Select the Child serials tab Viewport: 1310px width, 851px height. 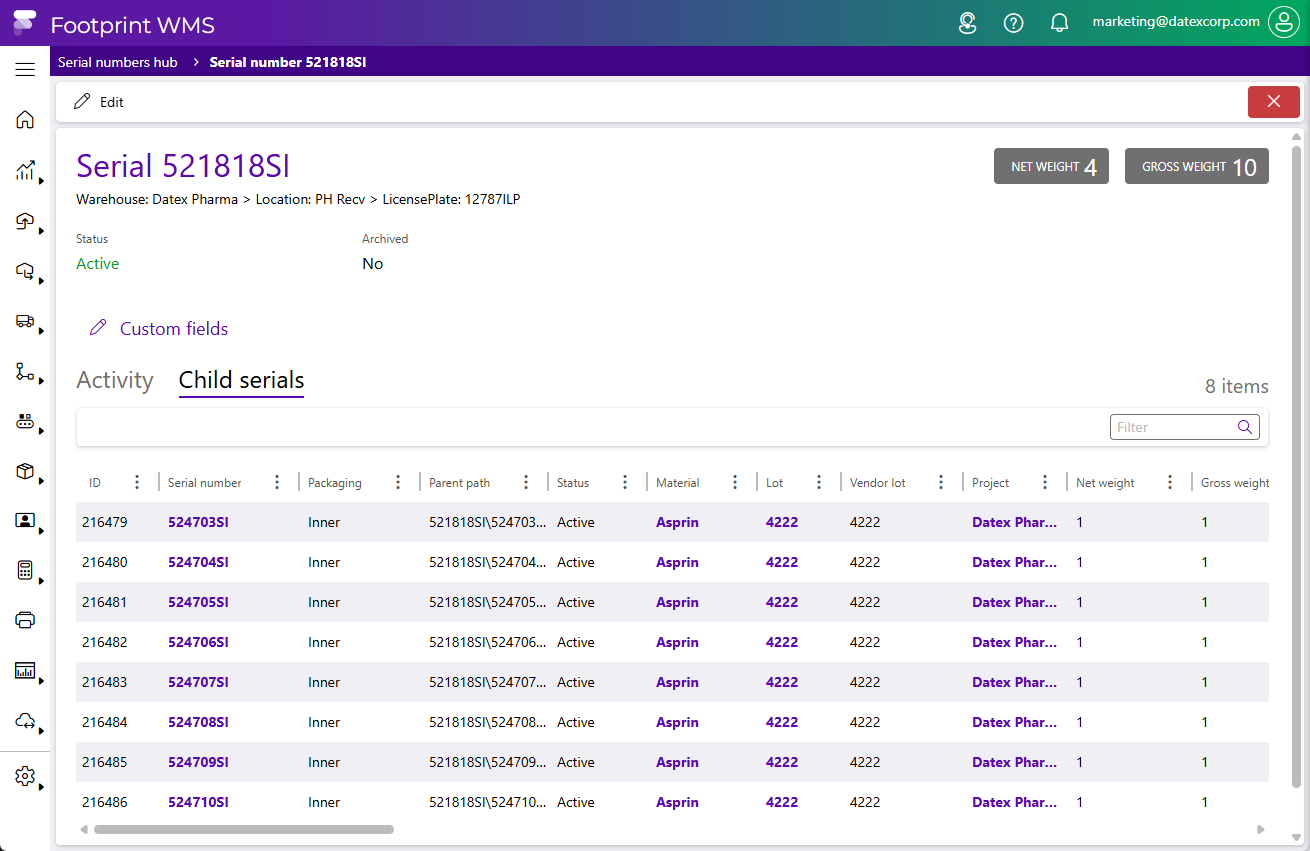tap(241, 381)
